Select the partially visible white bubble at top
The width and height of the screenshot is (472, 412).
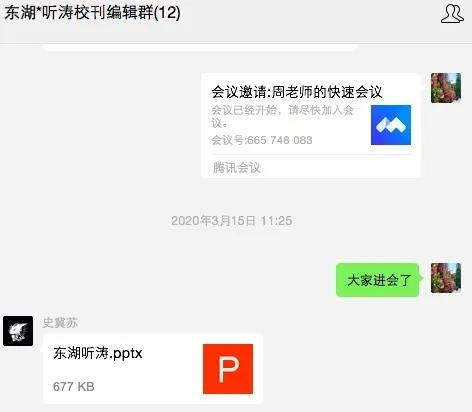point(200,48)
